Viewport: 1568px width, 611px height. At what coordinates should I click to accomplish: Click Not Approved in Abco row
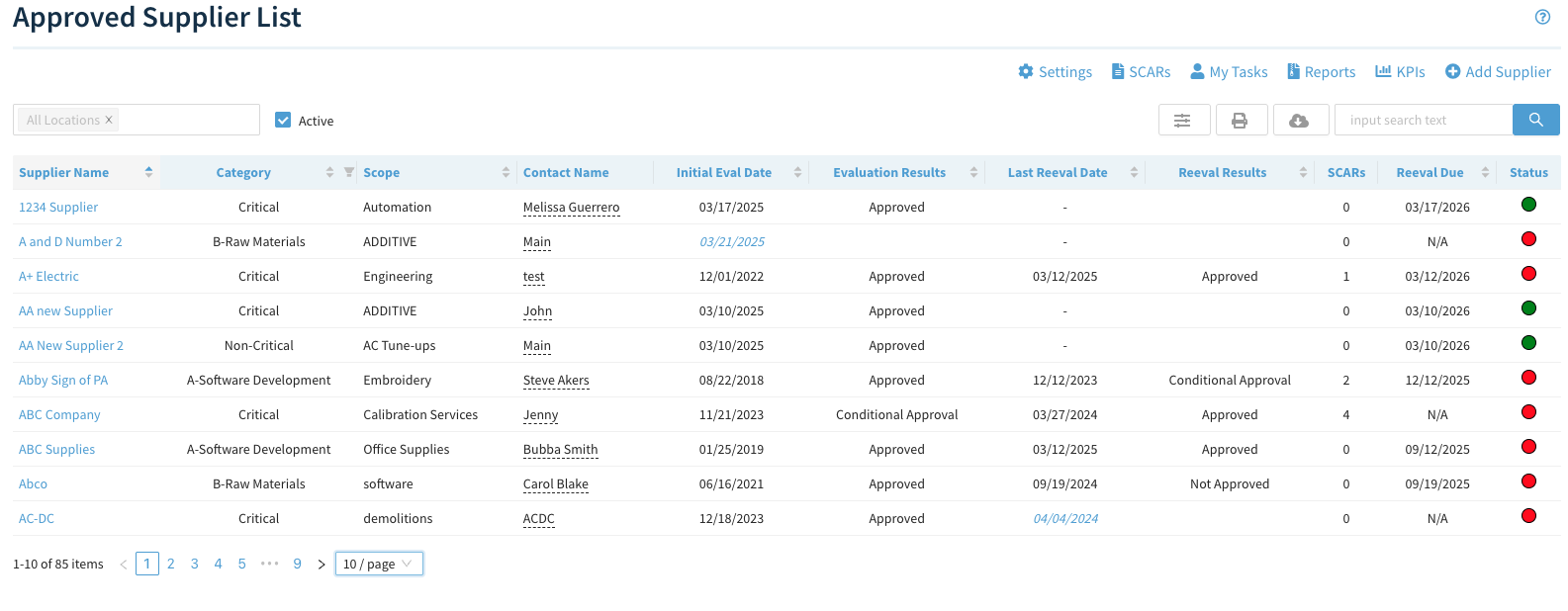point(1230,483)
